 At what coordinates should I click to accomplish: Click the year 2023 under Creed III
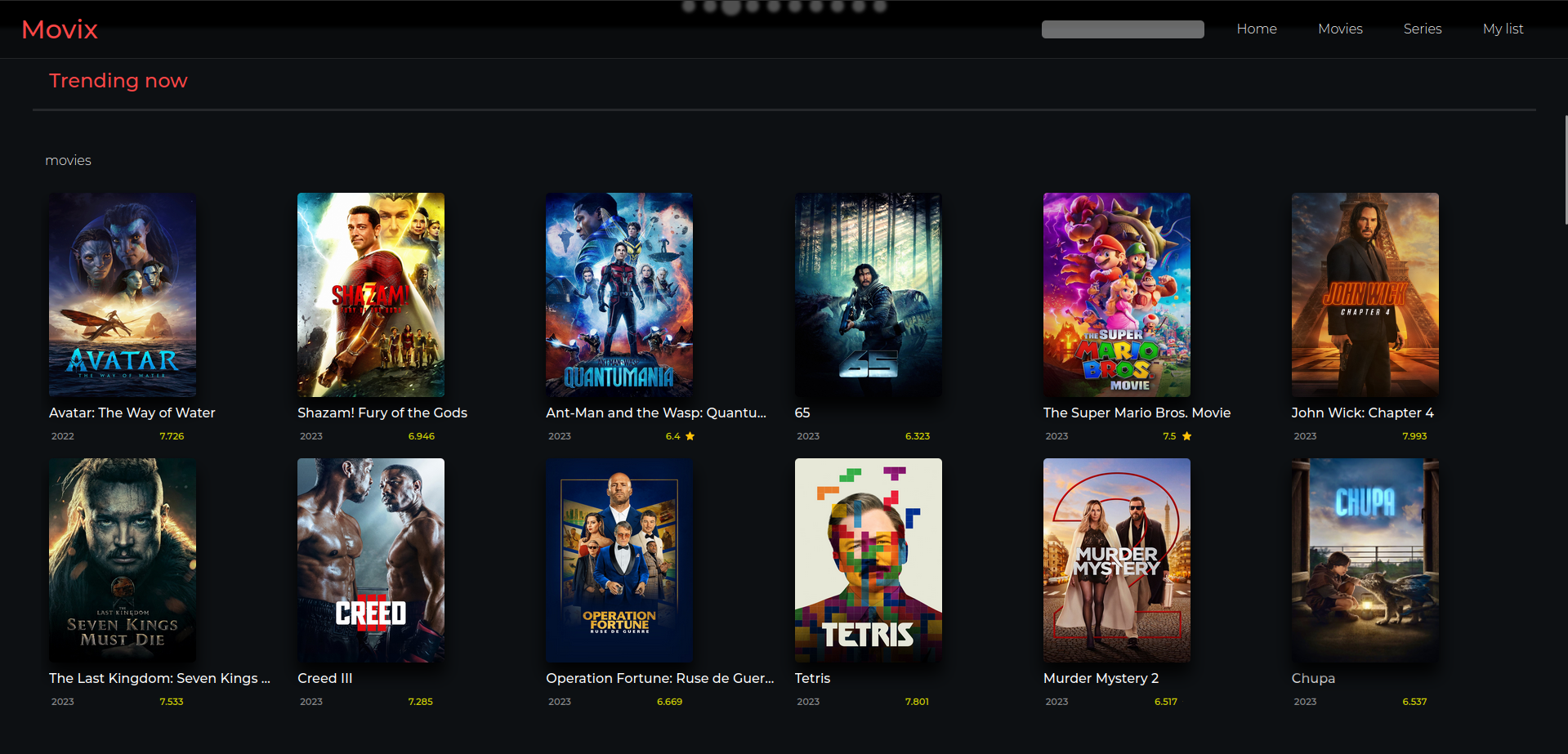click(311, 702)
